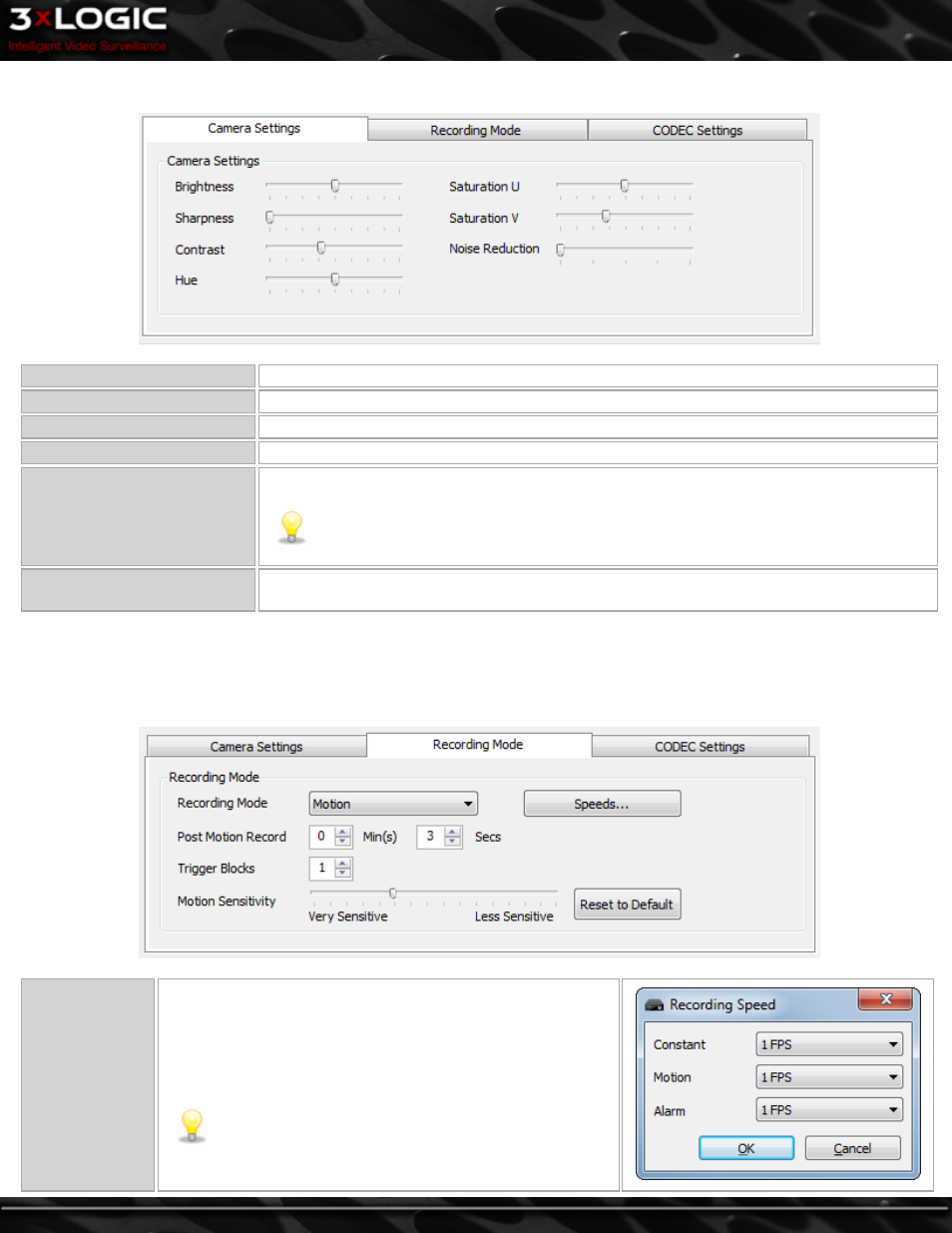Click the light bulb tip icon beside the Recording Speed dialog

tap(192, 1125)
